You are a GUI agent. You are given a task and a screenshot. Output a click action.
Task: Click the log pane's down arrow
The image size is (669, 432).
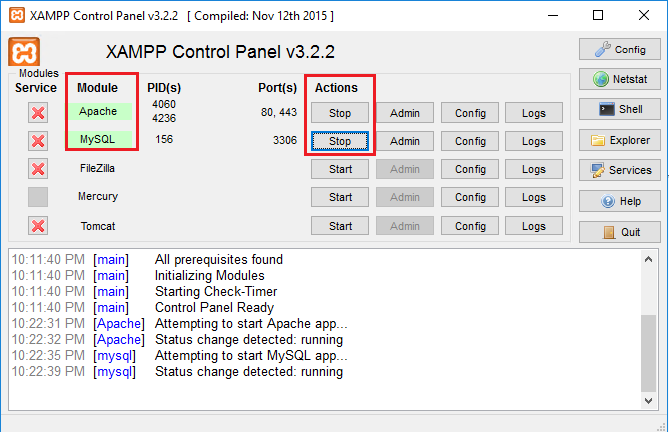(x=649, y=400)
